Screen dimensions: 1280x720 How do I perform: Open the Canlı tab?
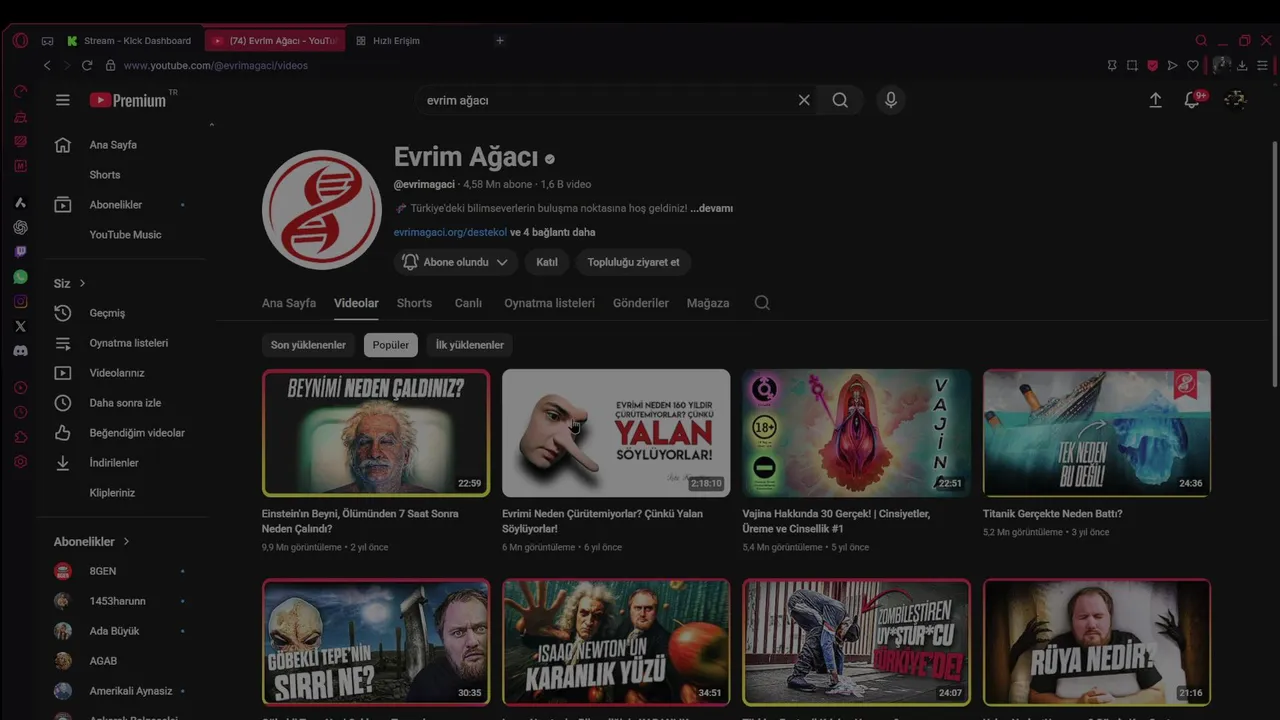point(468,303)
